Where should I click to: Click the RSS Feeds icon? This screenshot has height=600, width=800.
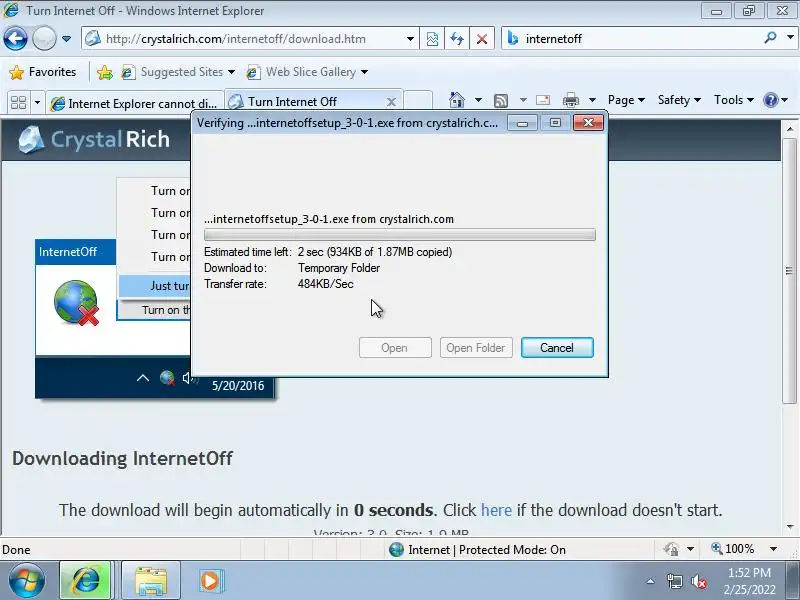point(501,101)
